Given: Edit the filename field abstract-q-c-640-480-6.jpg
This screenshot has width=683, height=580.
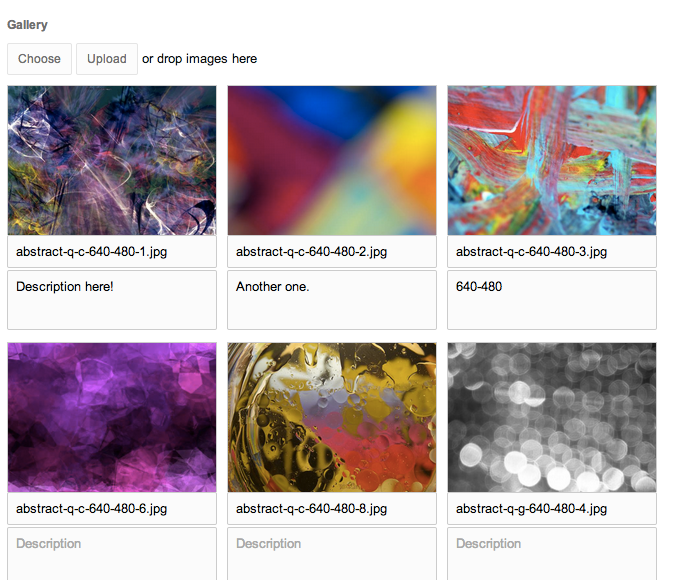Looking at the screenshot, I should (x=112, y=509).
